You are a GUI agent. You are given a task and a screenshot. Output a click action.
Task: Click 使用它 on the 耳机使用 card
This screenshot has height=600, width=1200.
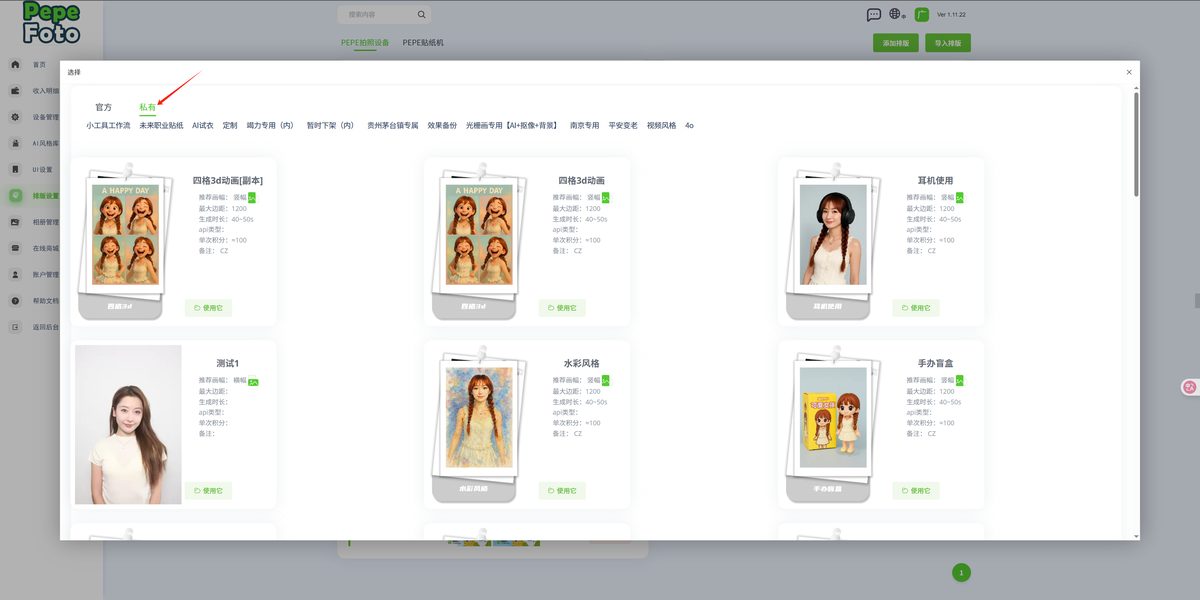(916, 308)
